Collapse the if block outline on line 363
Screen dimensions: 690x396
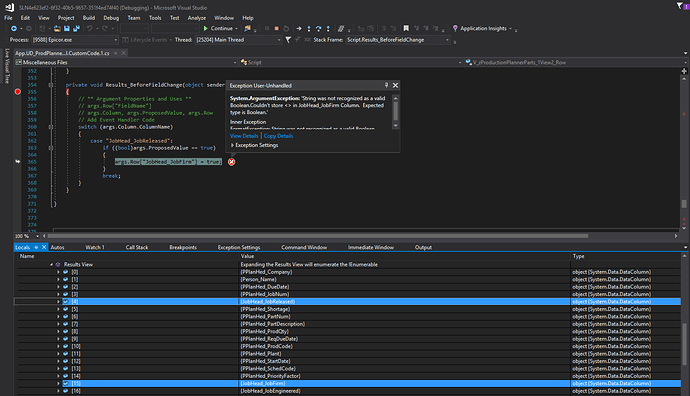click(51, 148)
